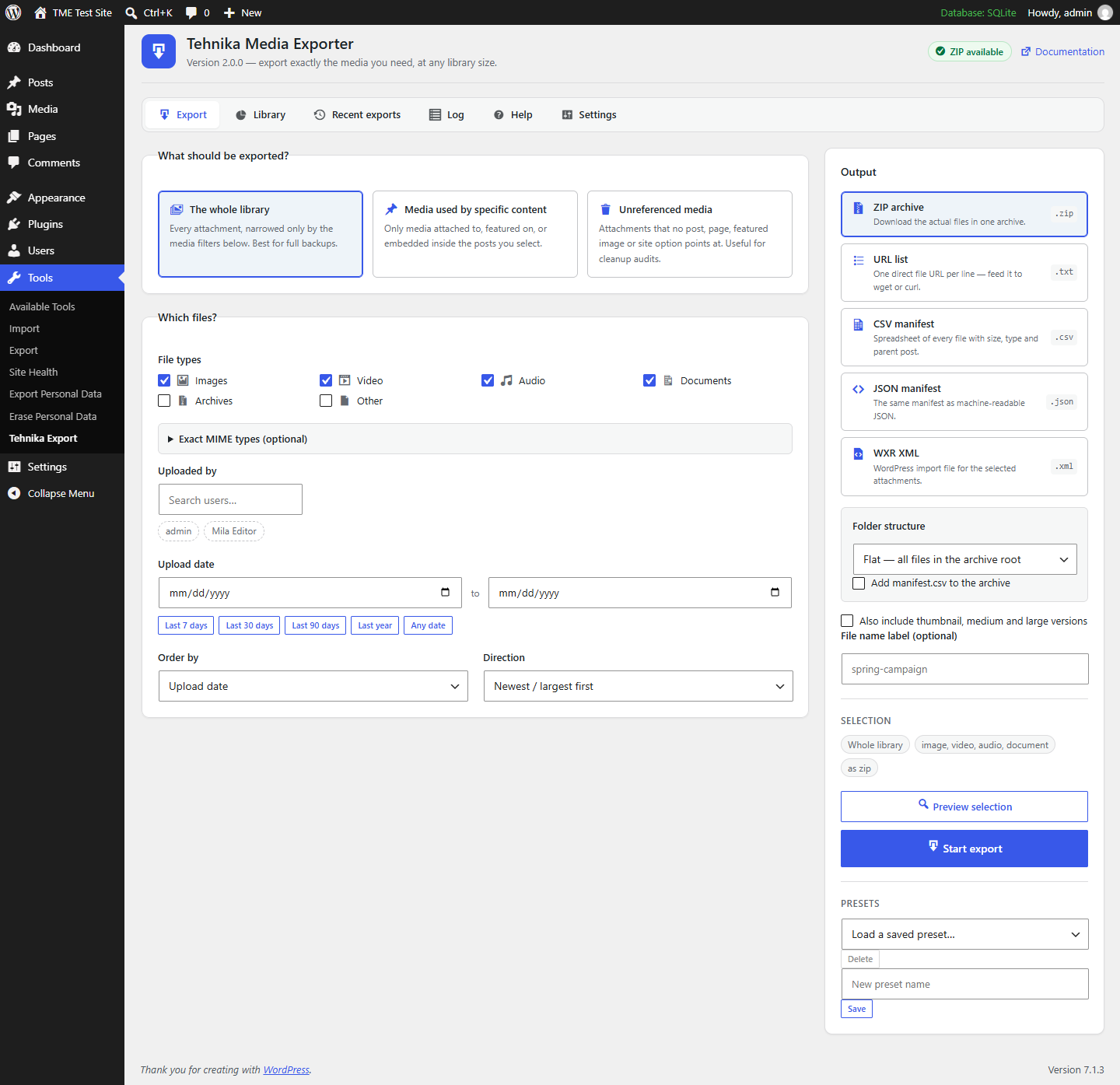
Task: Open the Load a saved preset dropdown
Action: click(x=965, y=934)
